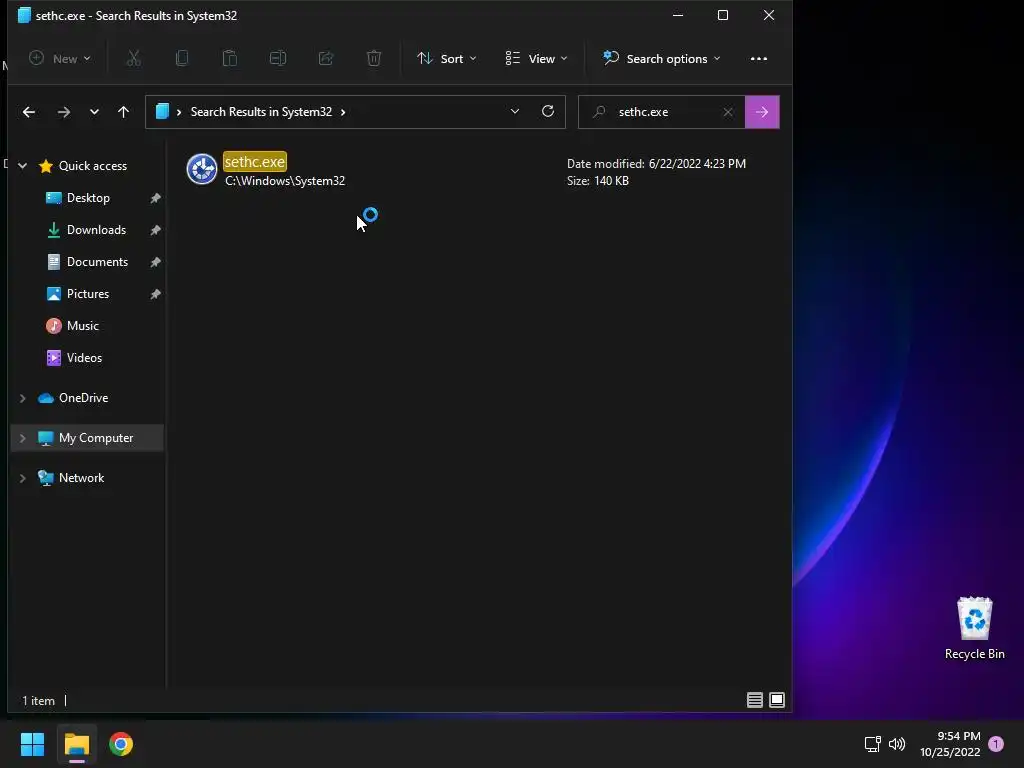This screenshot has width=1024, height=768.
Task: Unpin Pictures using its pin icon
Action: pos(155,294)
